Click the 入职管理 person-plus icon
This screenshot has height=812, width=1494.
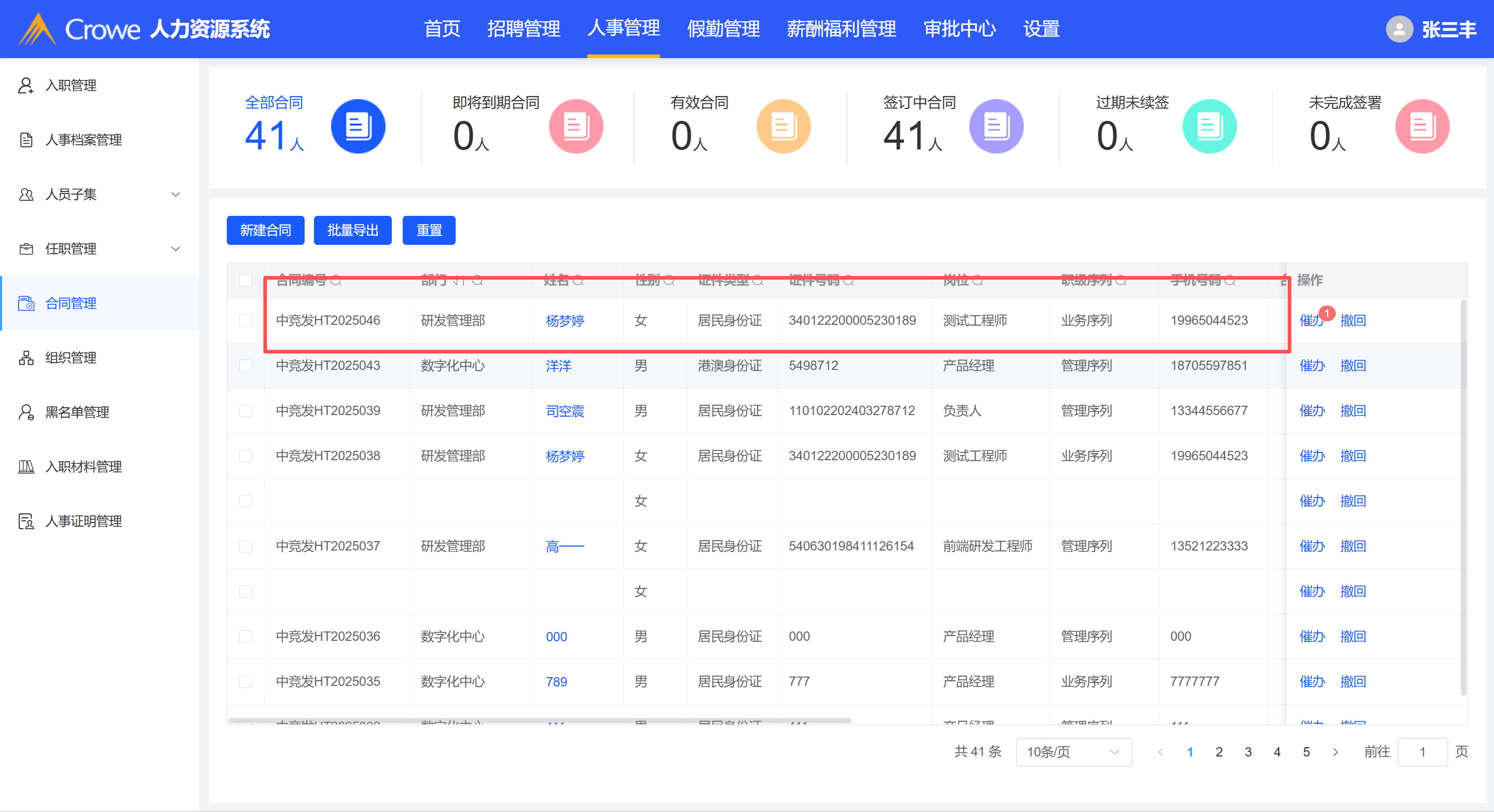click(25, 85)
